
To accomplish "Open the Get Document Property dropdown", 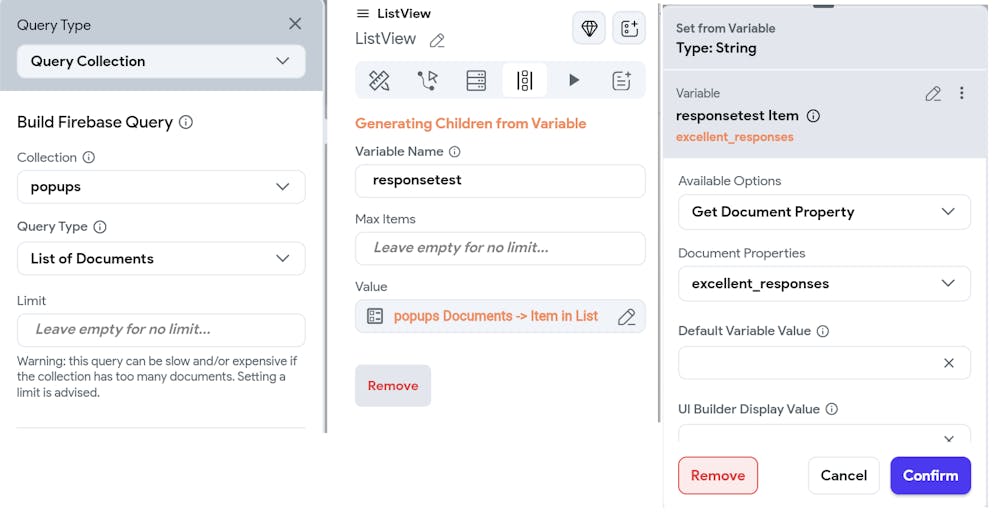I will 824,212.
